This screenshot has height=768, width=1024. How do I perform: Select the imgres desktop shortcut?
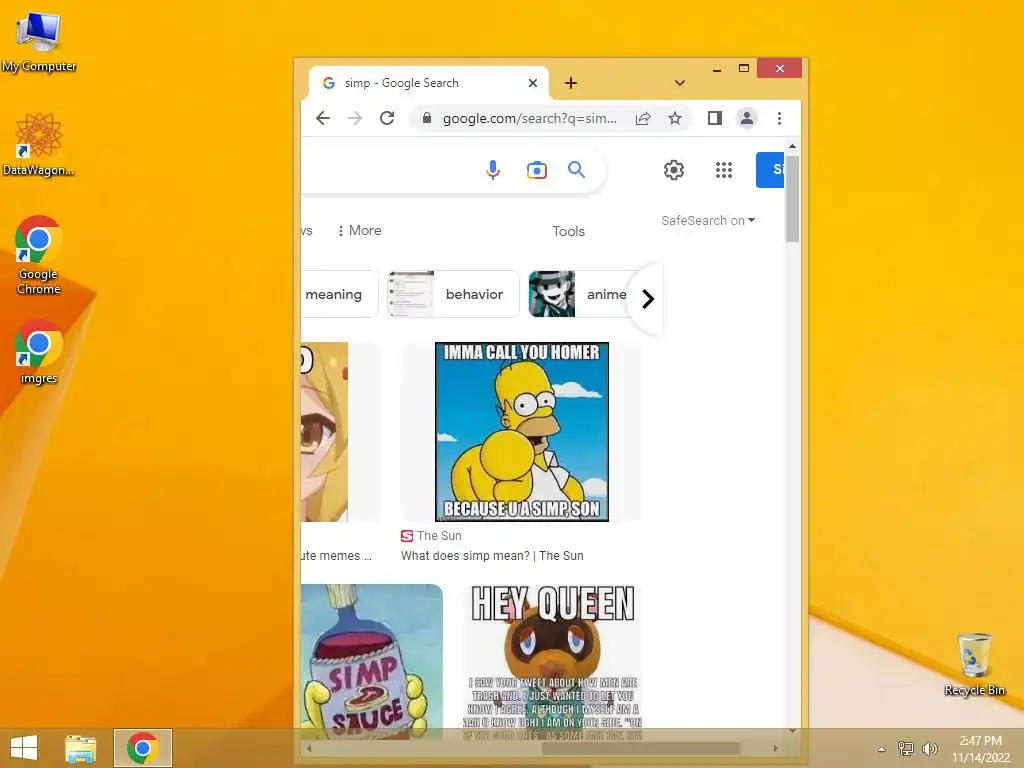pos(39,353)
